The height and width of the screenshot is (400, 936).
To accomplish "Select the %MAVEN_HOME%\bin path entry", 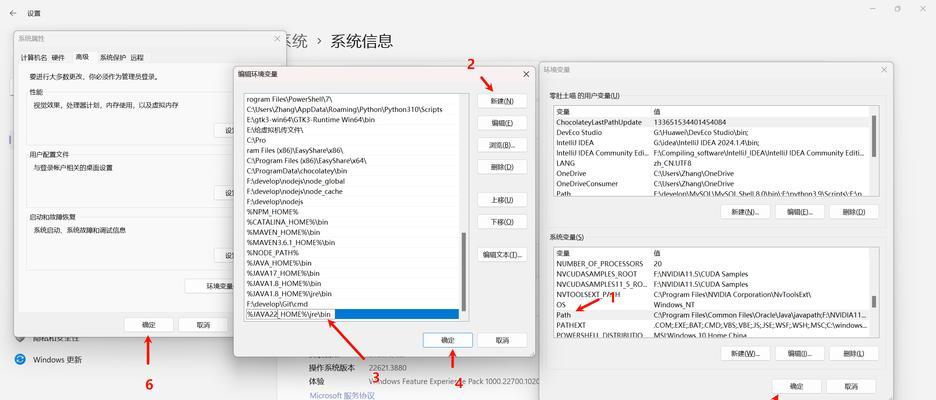I will click(x=352, y=232).
